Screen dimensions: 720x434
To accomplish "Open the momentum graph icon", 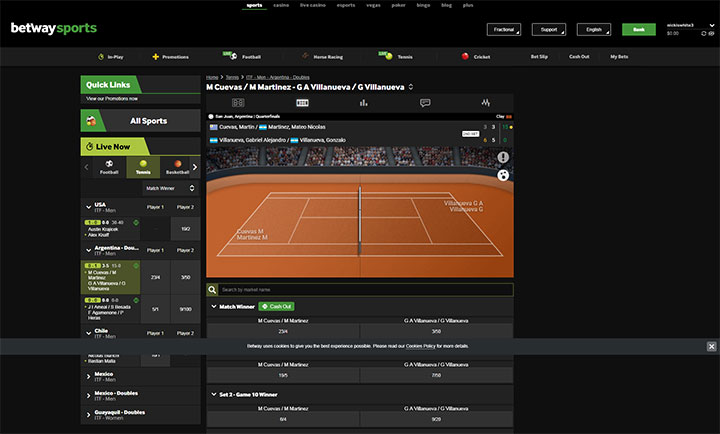I will [x=486, y=103].
